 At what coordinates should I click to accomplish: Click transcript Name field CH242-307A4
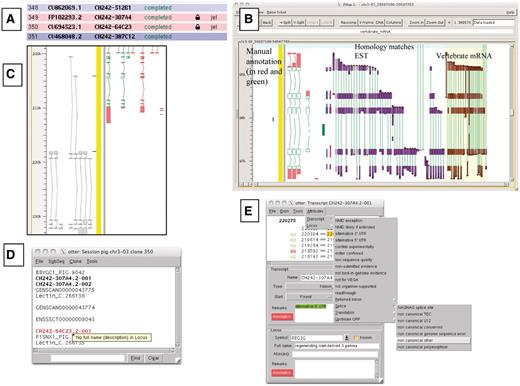[317, 277]
